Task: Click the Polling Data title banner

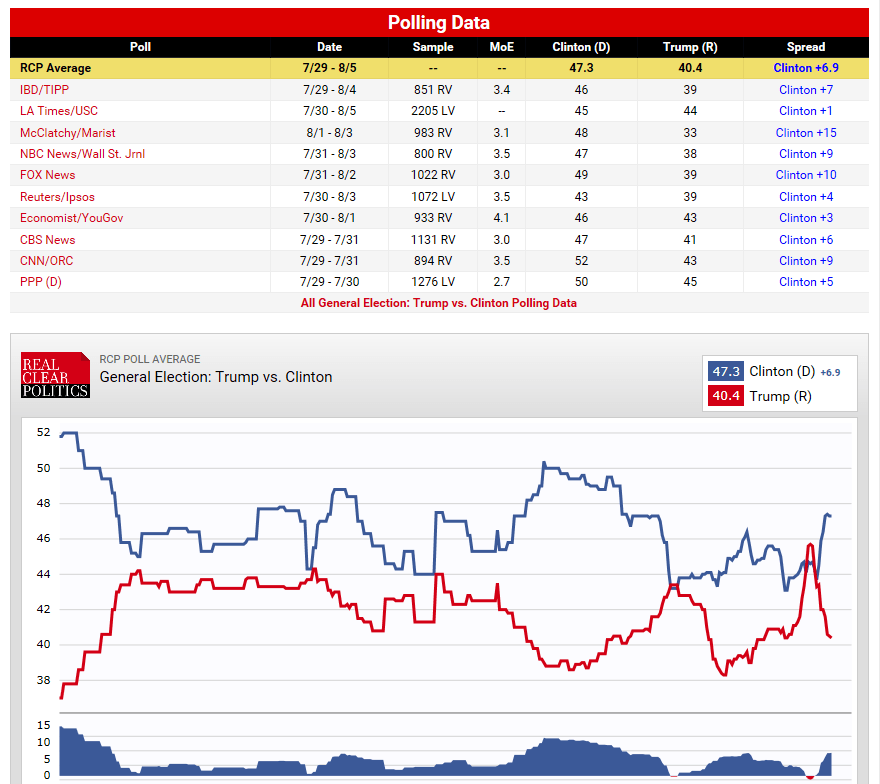Action: (x=439, y=22)
